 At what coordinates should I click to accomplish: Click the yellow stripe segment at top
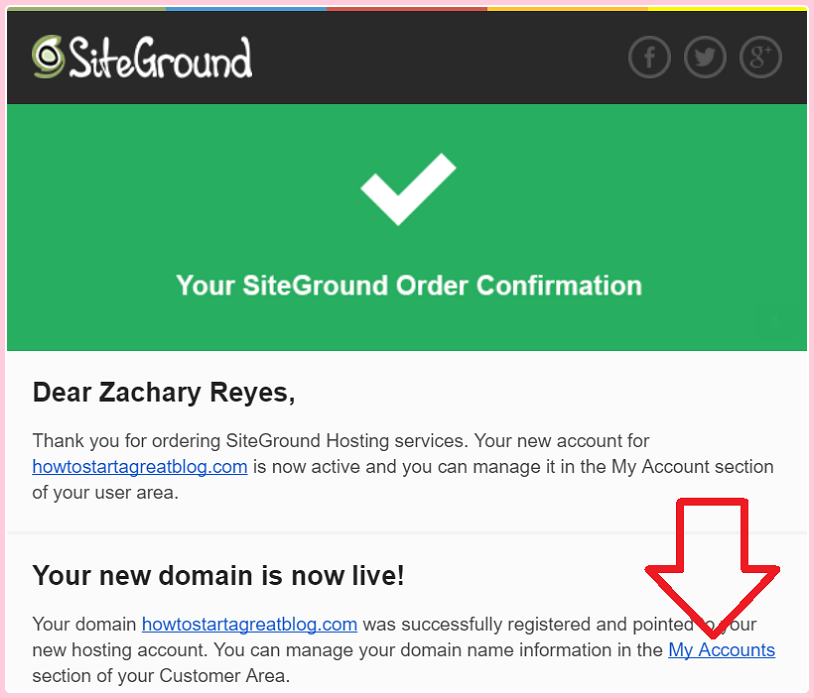(x=727, y=9)
